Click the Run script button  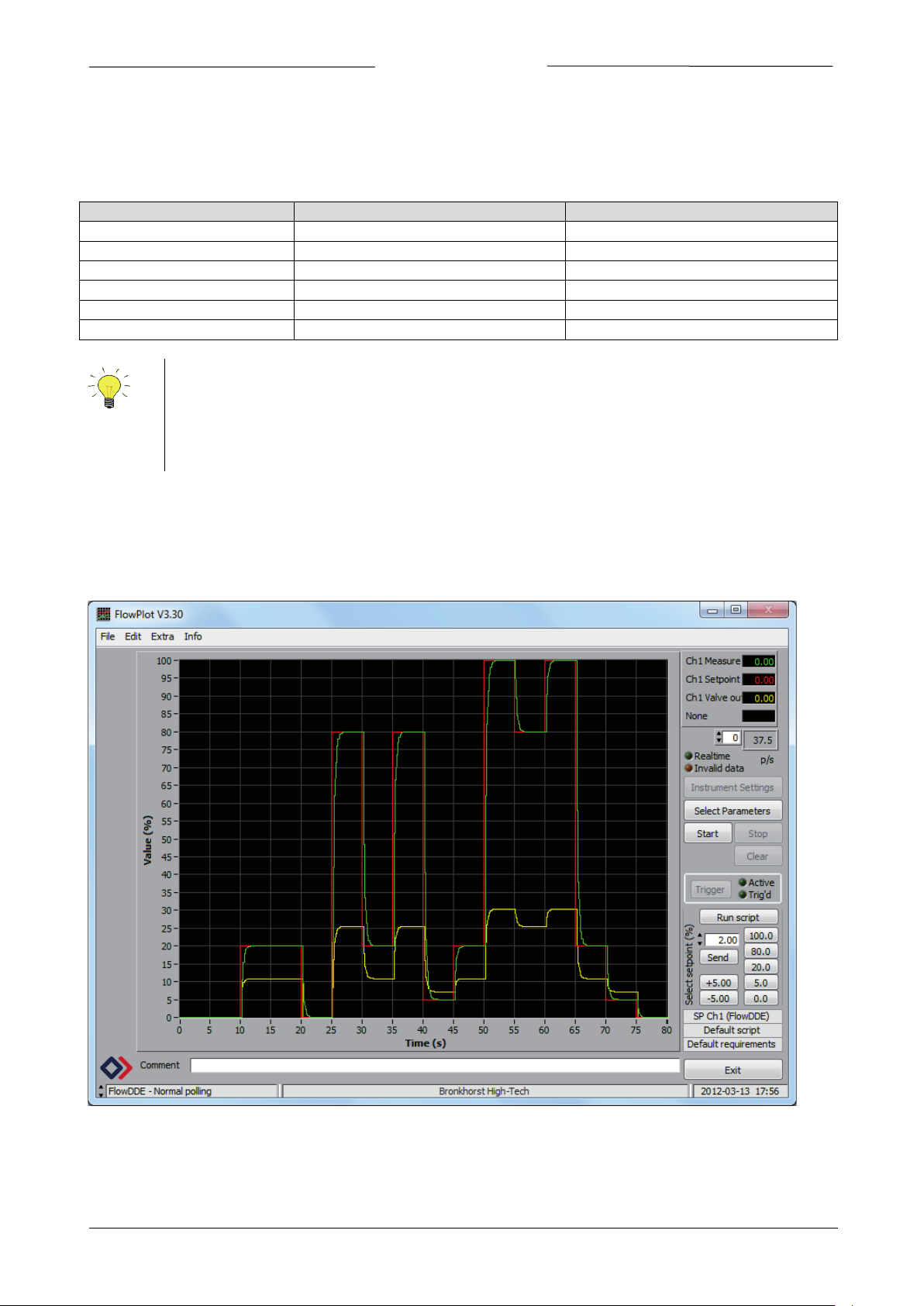click(x=739, y=917)
